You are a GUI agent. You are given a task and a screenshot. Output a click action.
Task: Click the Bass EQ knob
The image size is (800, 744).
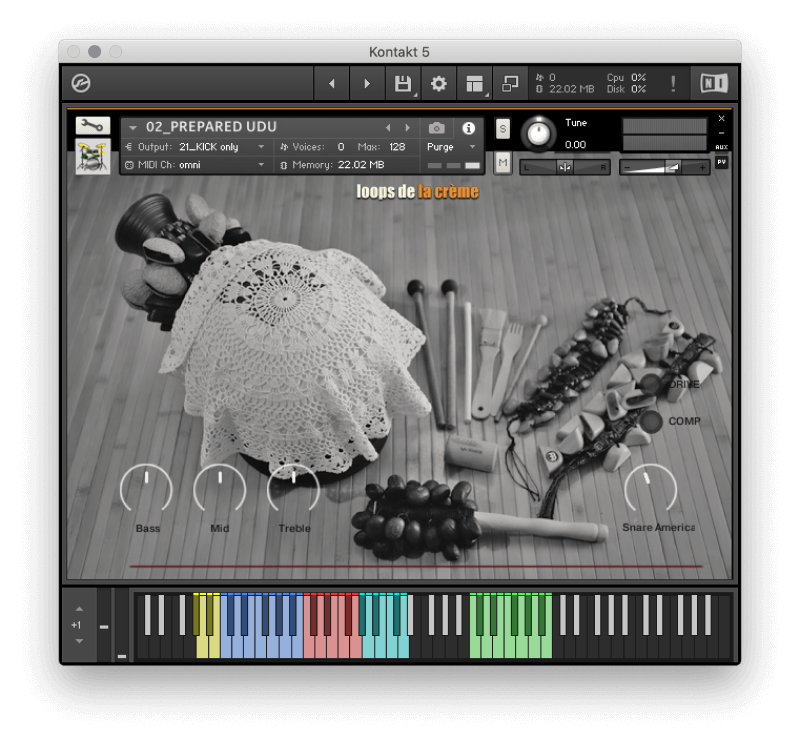point(146,489)
